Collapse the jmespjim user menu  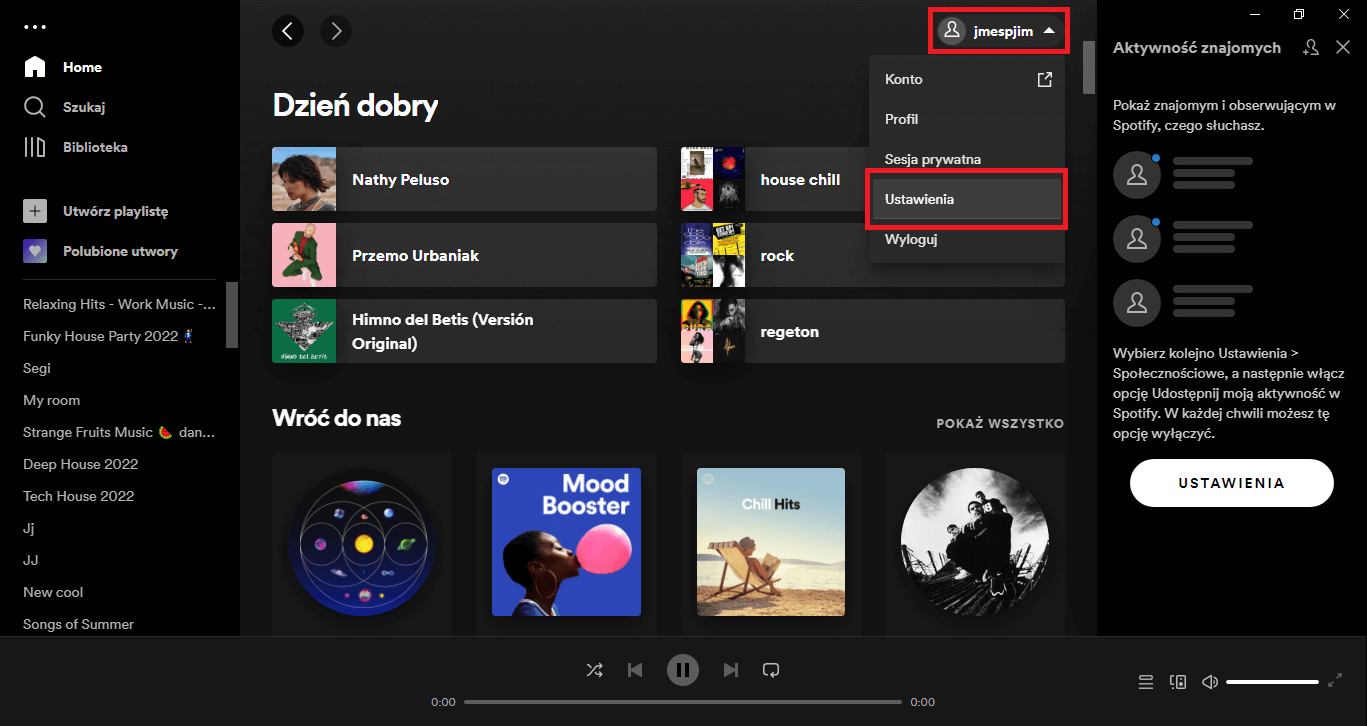coord(999,31)
